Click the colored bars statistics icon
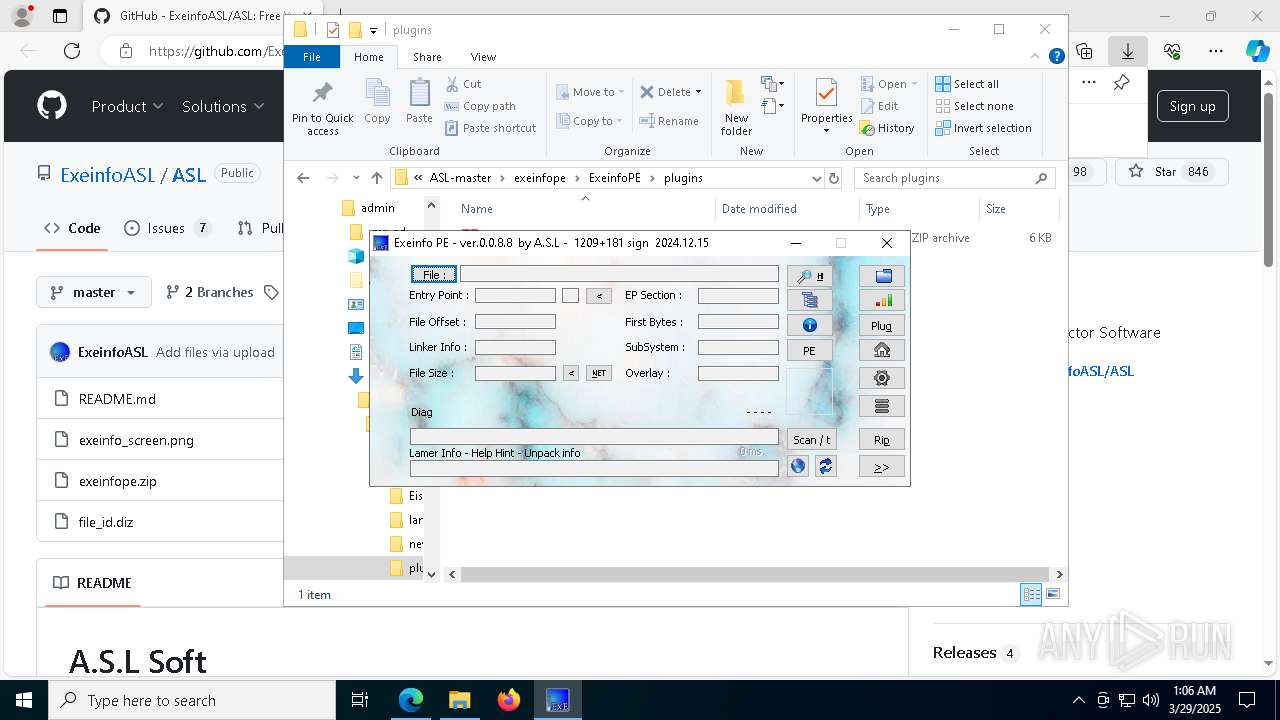Image resolution: width=1280 pixels, height=720 pixels. pyautogui.click(x=882, y=300)
